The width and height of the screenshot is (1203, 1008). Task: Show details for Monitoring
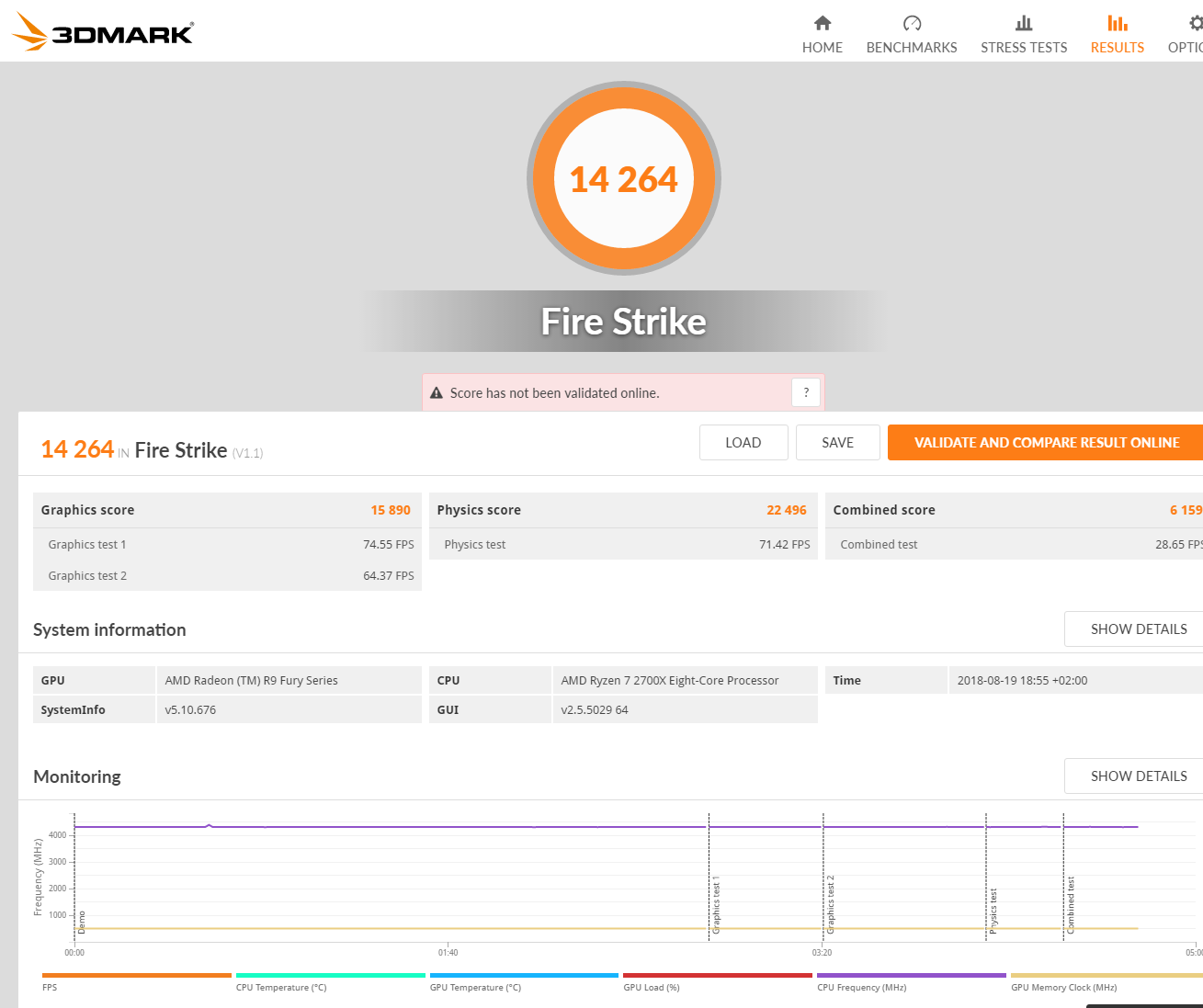click(x=1134, y=776)
